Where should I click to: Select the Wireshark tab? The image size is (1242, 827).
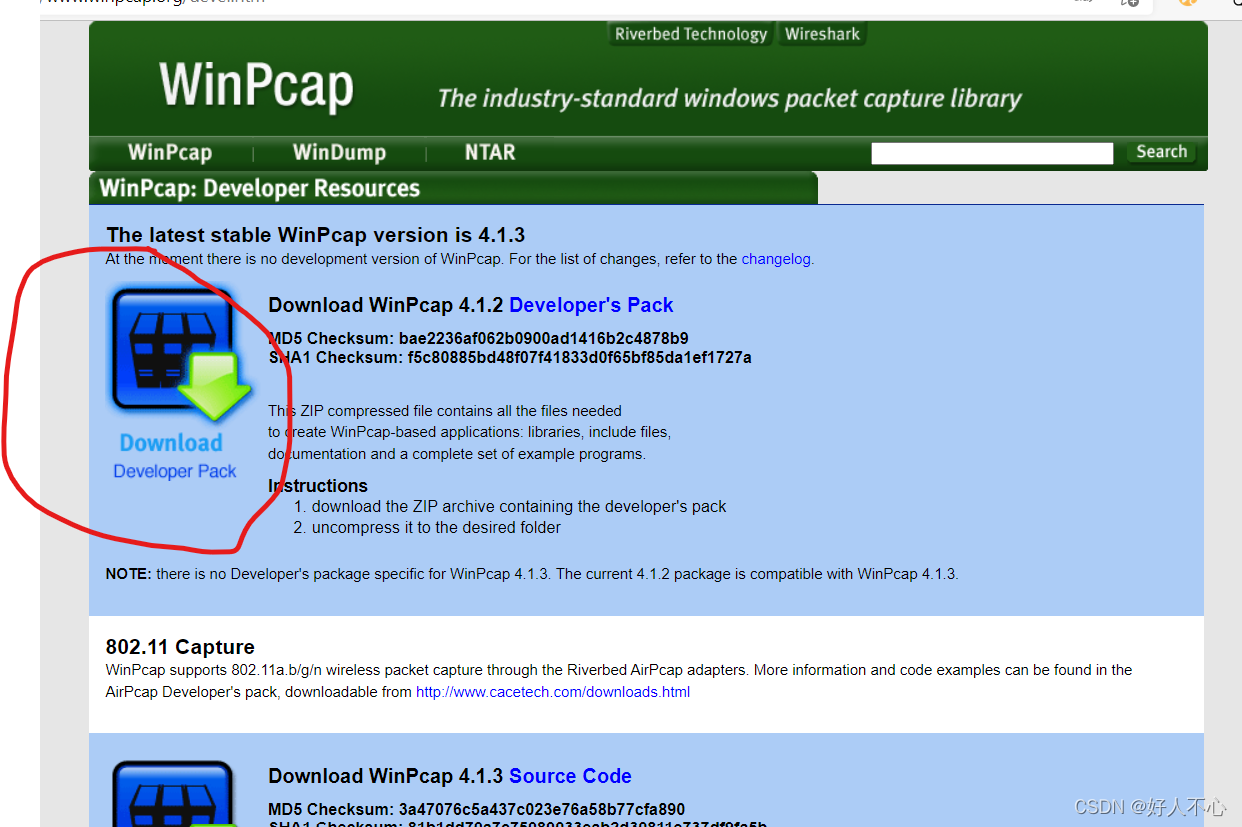point(821,33)
